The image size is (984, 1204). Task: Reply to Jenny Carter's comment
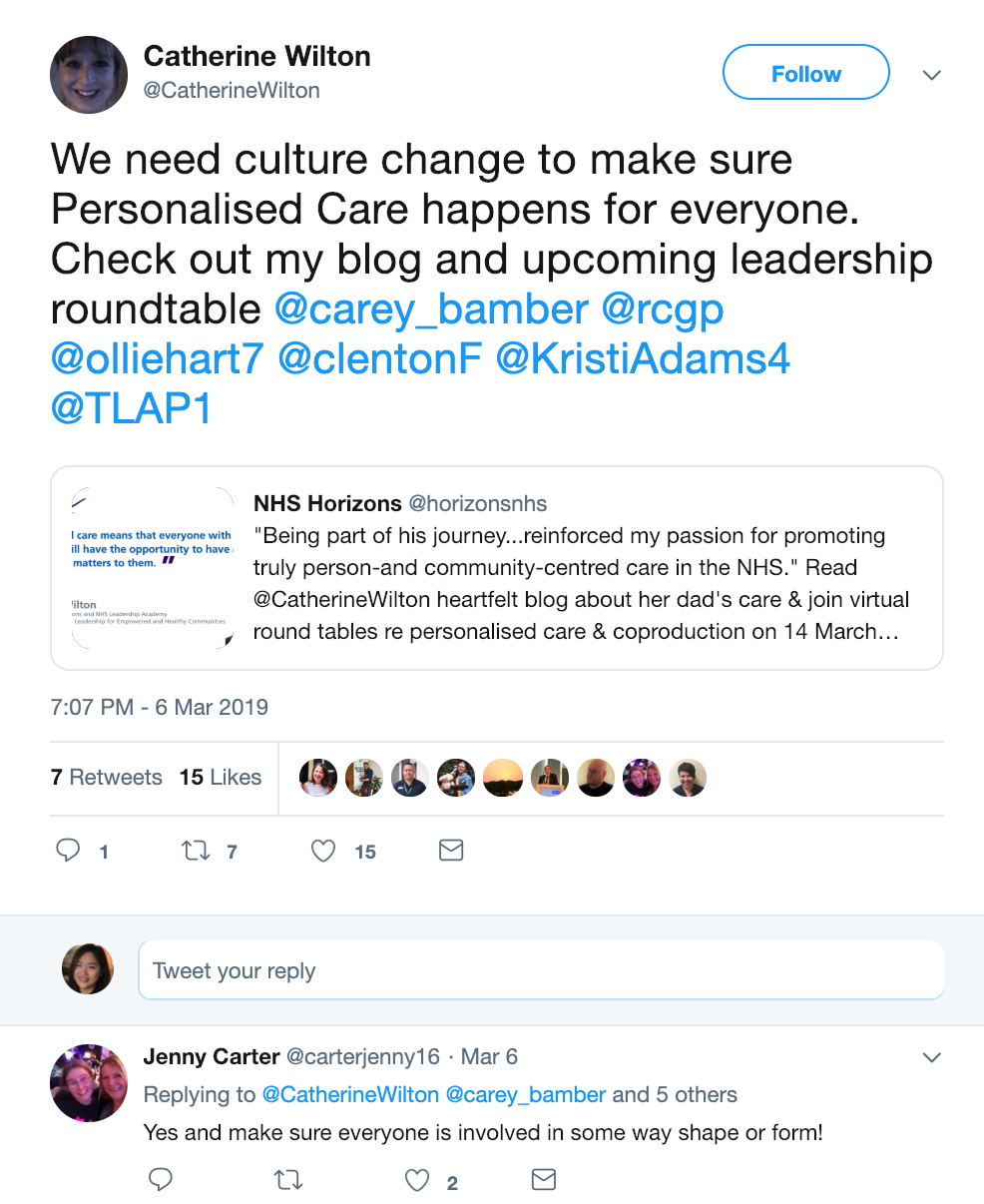click(161, 1180)
